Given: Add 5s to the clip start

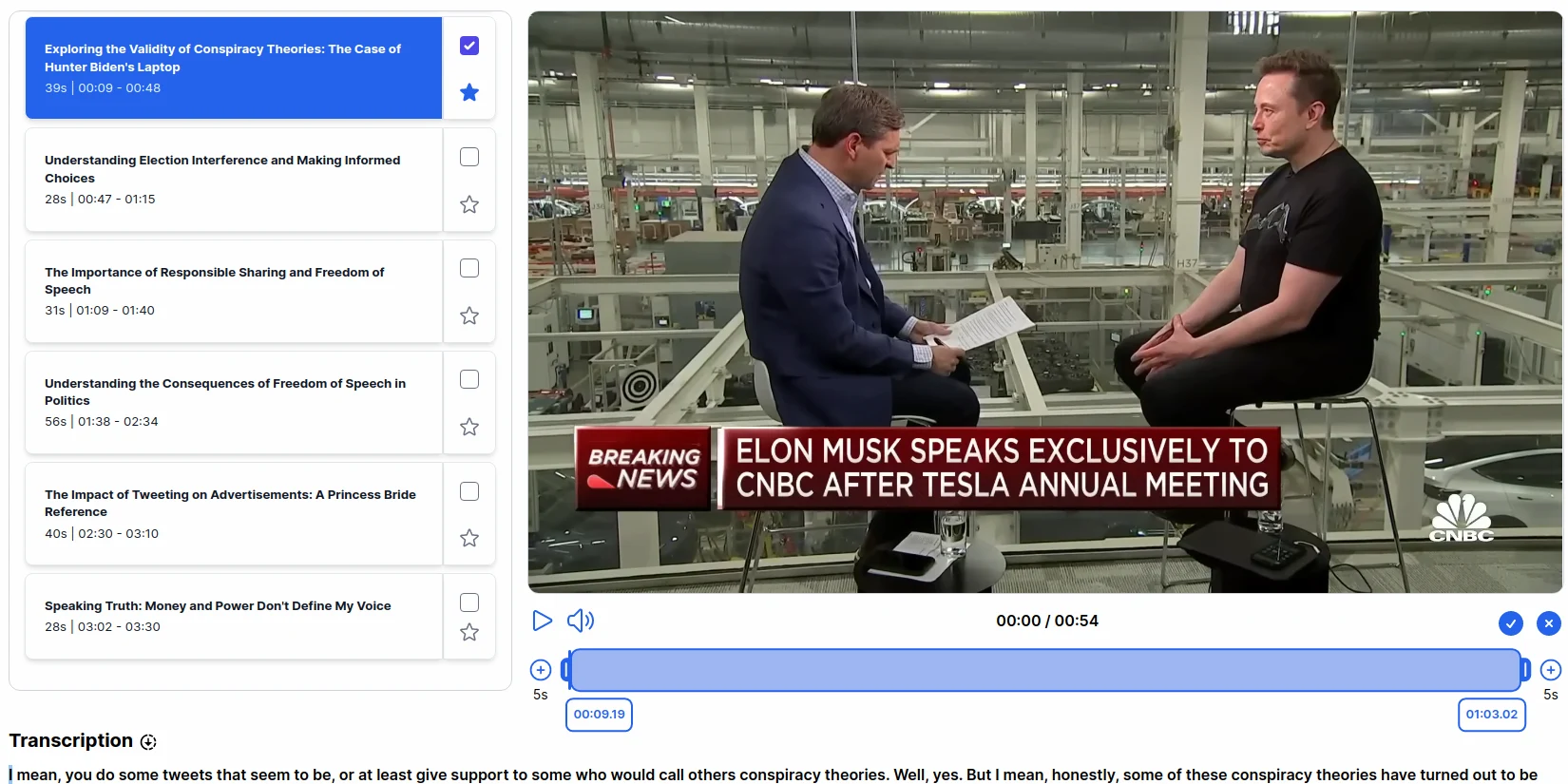Looking at the screenshot, I should tap(541, 670).
